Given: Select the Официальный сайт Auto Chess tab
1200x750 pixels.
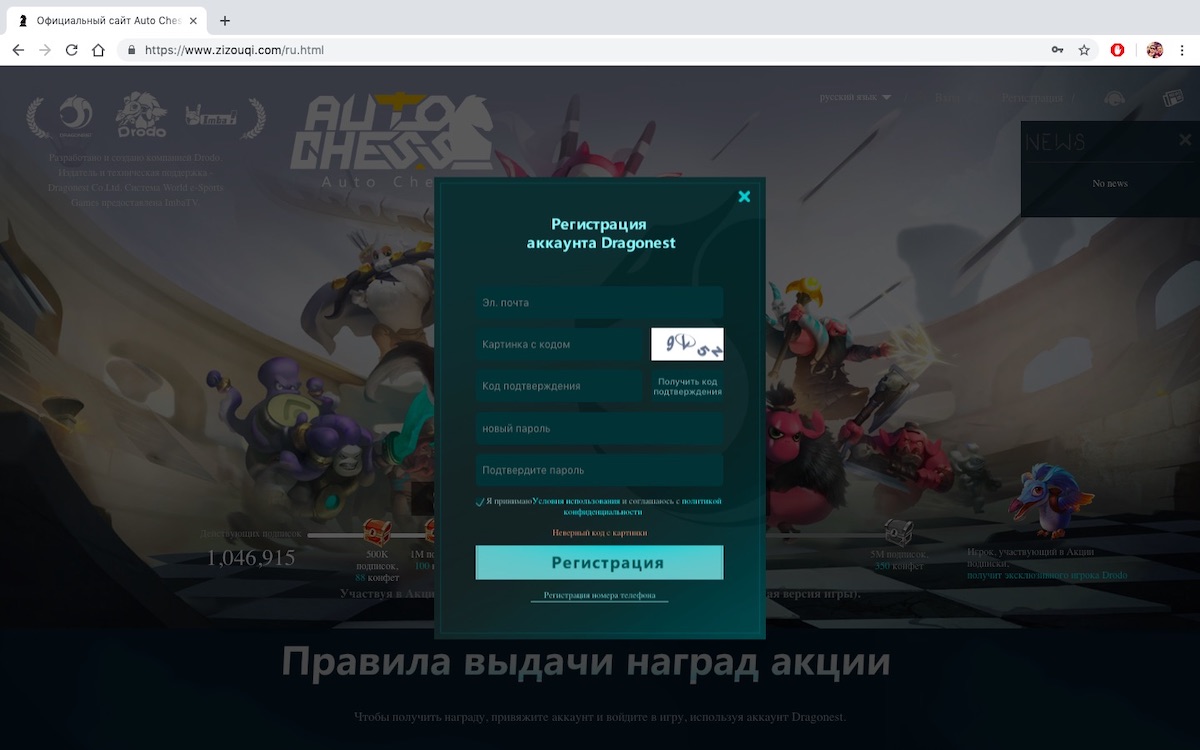Looking at the screenshot, I should click(x=108, y=20).
